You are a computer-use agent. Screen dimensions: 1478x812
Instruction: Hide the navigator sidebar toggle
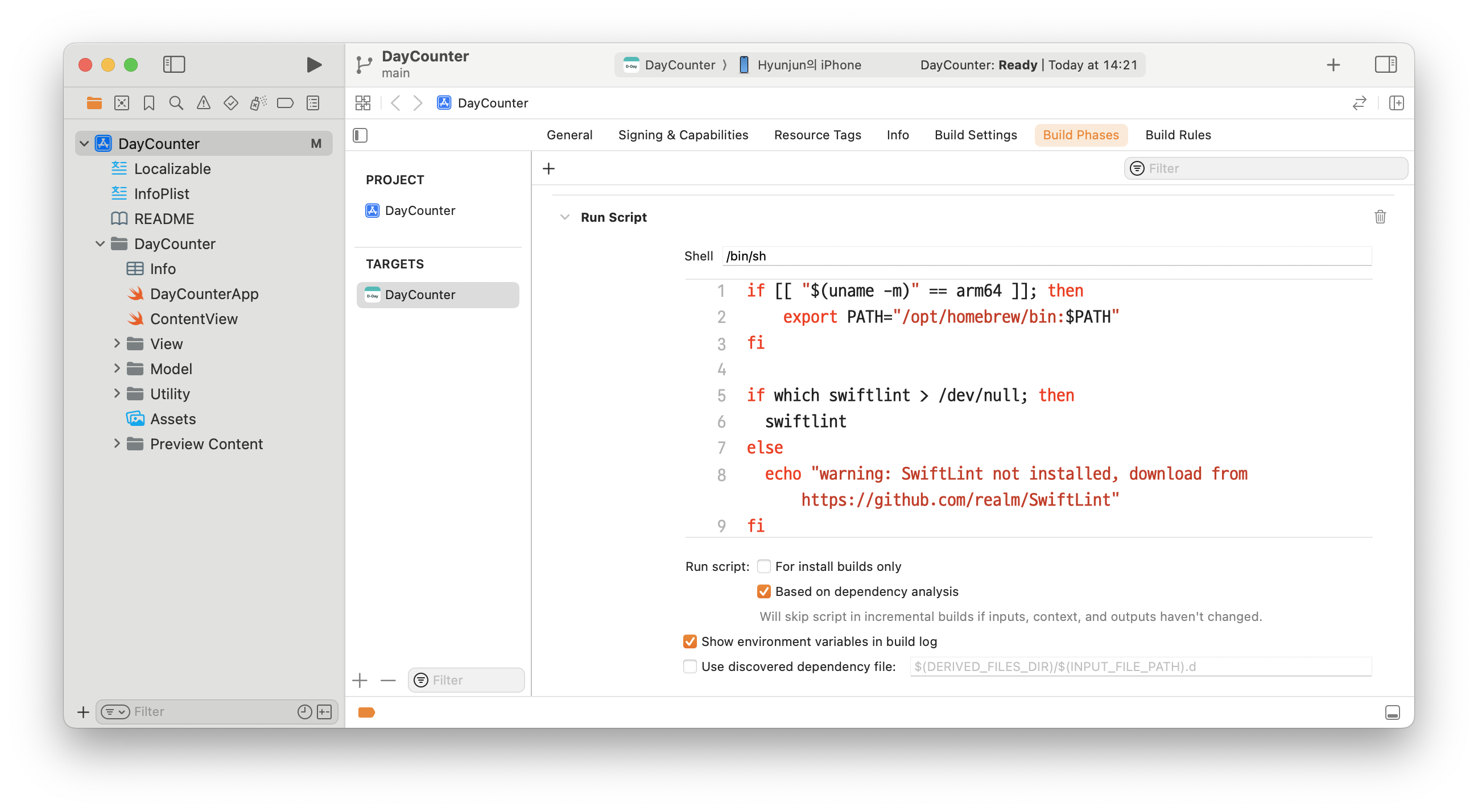point(174,65)
